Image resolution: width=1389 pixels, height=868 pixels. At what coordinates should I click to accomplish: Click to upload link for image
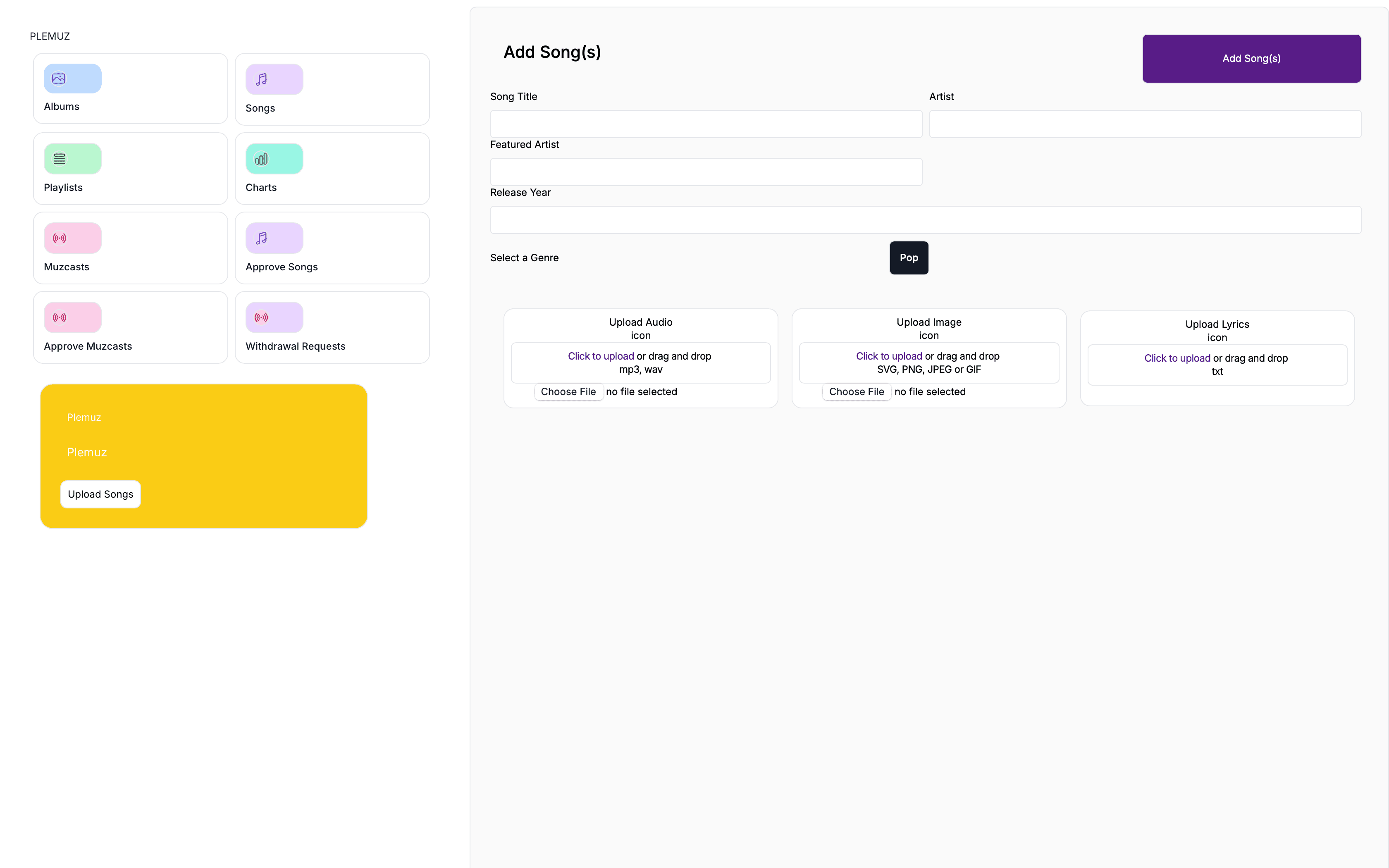(888, 356)
